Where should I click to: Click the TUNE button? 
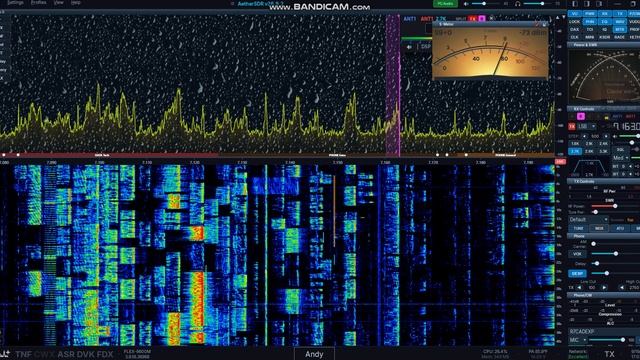point(578,229)
